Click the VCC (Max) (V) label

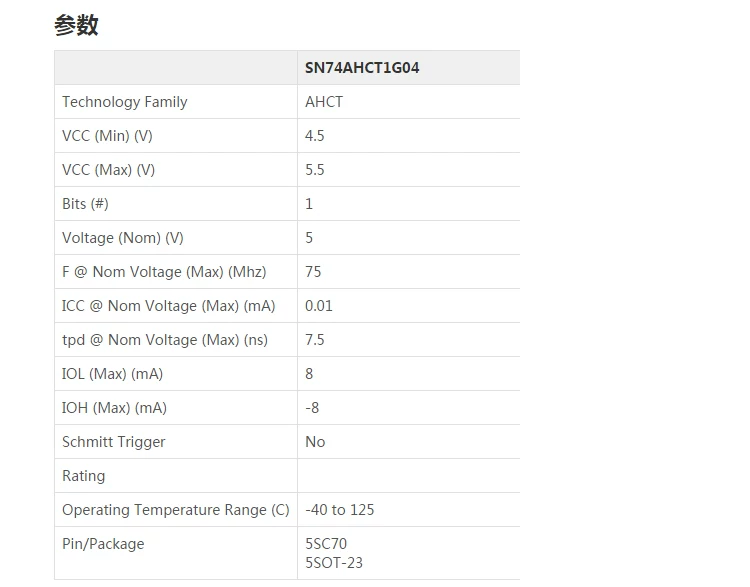pos(108,170)
